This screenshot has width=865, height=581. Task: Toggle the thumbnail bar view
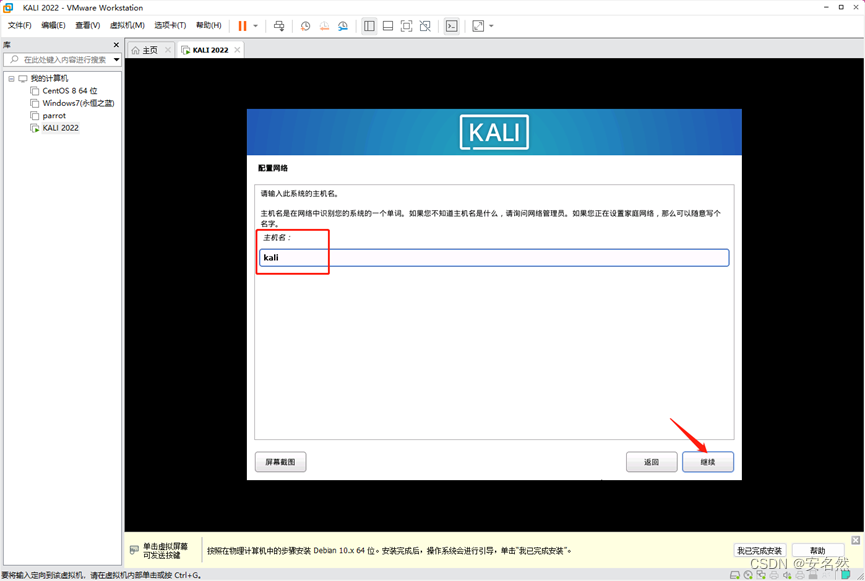(x=388, y=26)
